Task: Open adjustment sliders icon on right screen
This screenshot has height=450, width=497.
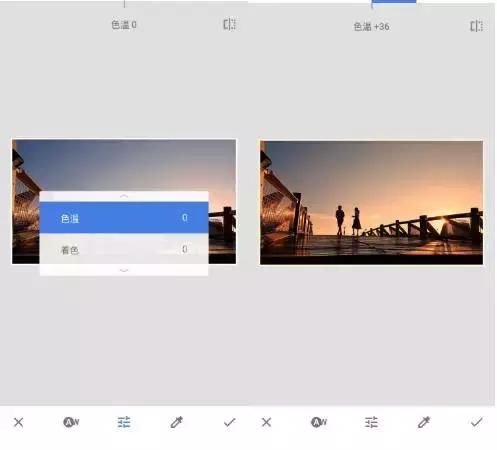Action: click(371, 422)
